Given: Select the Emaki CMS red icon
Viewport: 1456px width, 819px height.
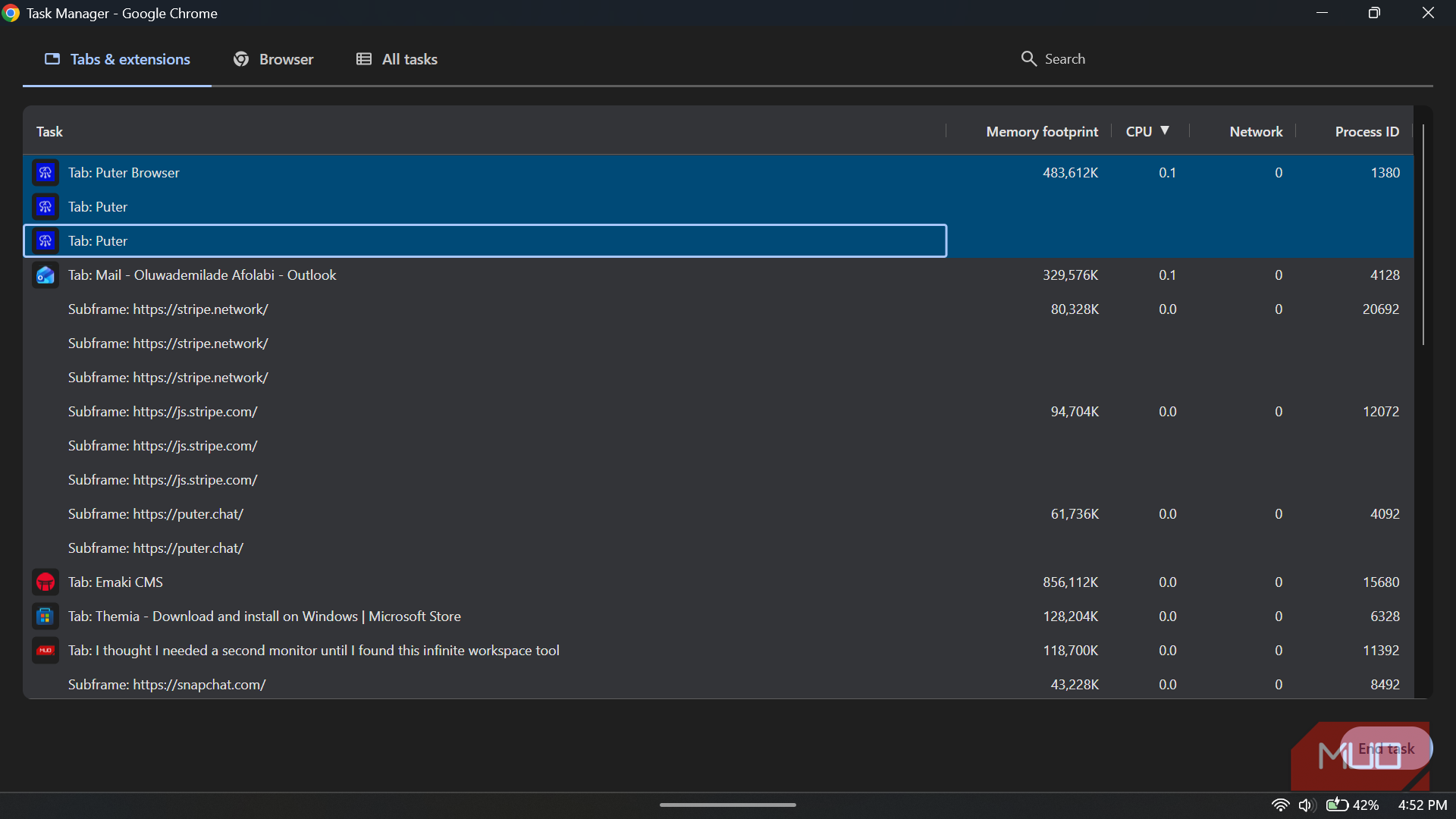Looking at the screenshot, I should point(45,582).
